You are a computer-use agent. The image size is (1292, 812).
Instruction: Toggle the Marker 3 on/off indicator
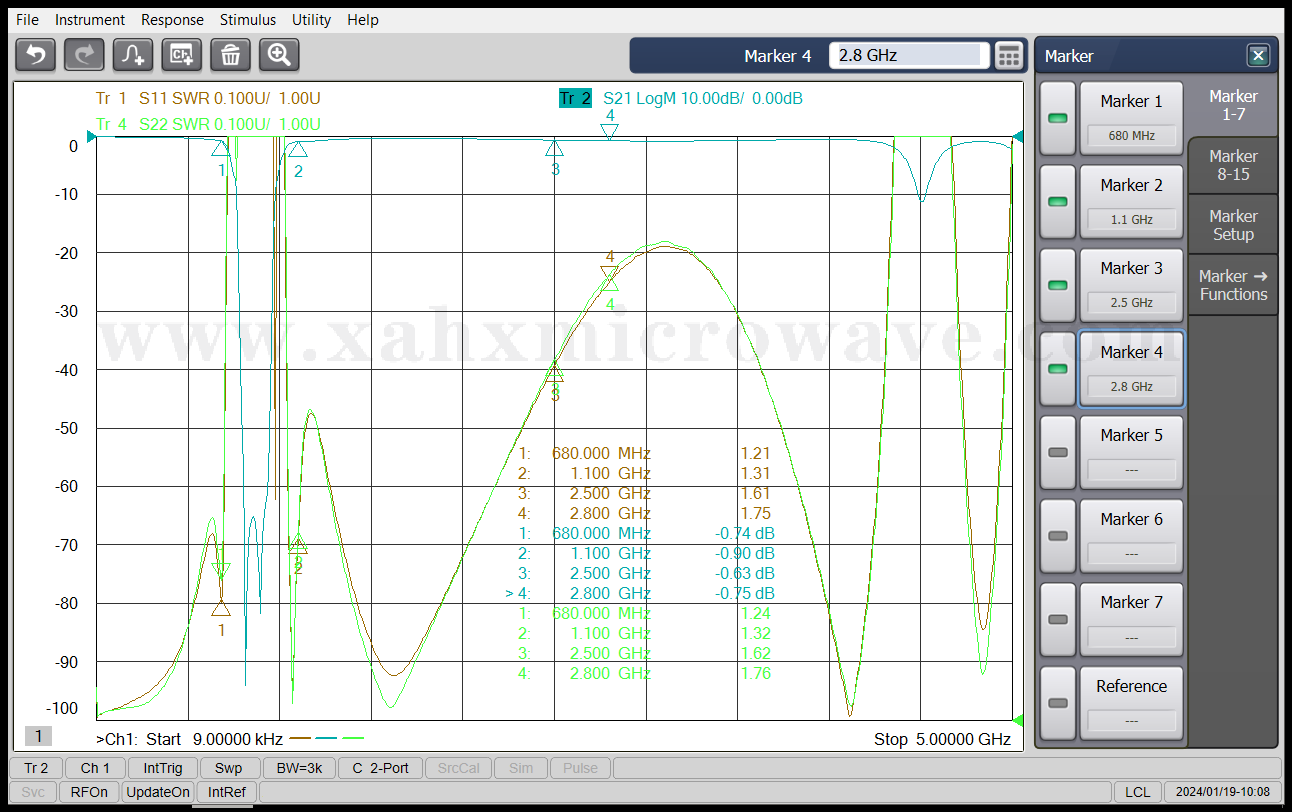1057,285
